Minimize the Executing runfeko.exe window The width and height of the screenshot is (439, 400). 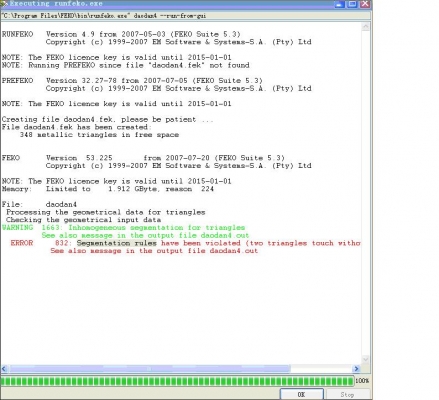(x=339, y=4)
